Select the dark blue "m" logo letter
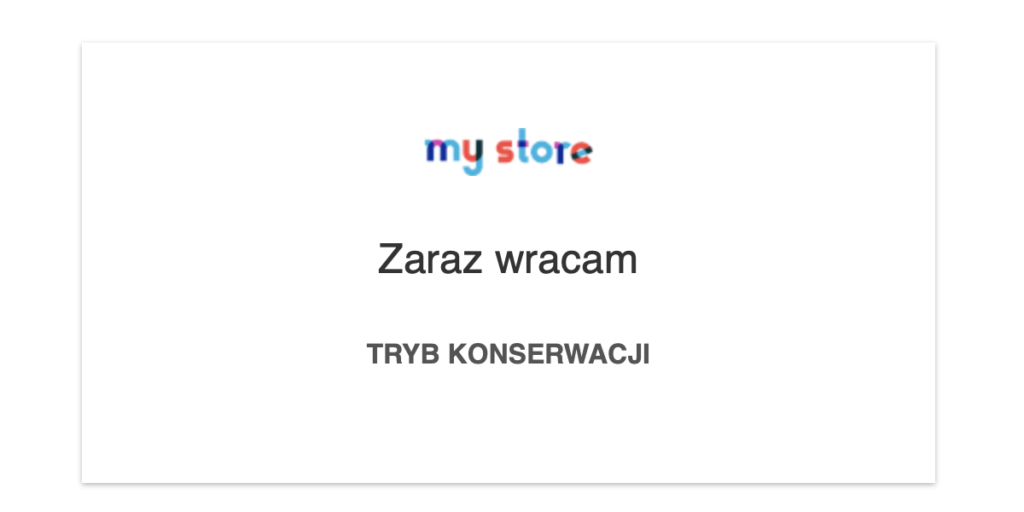The height and width of the screenshot is (512, 1024). (442, 150)
